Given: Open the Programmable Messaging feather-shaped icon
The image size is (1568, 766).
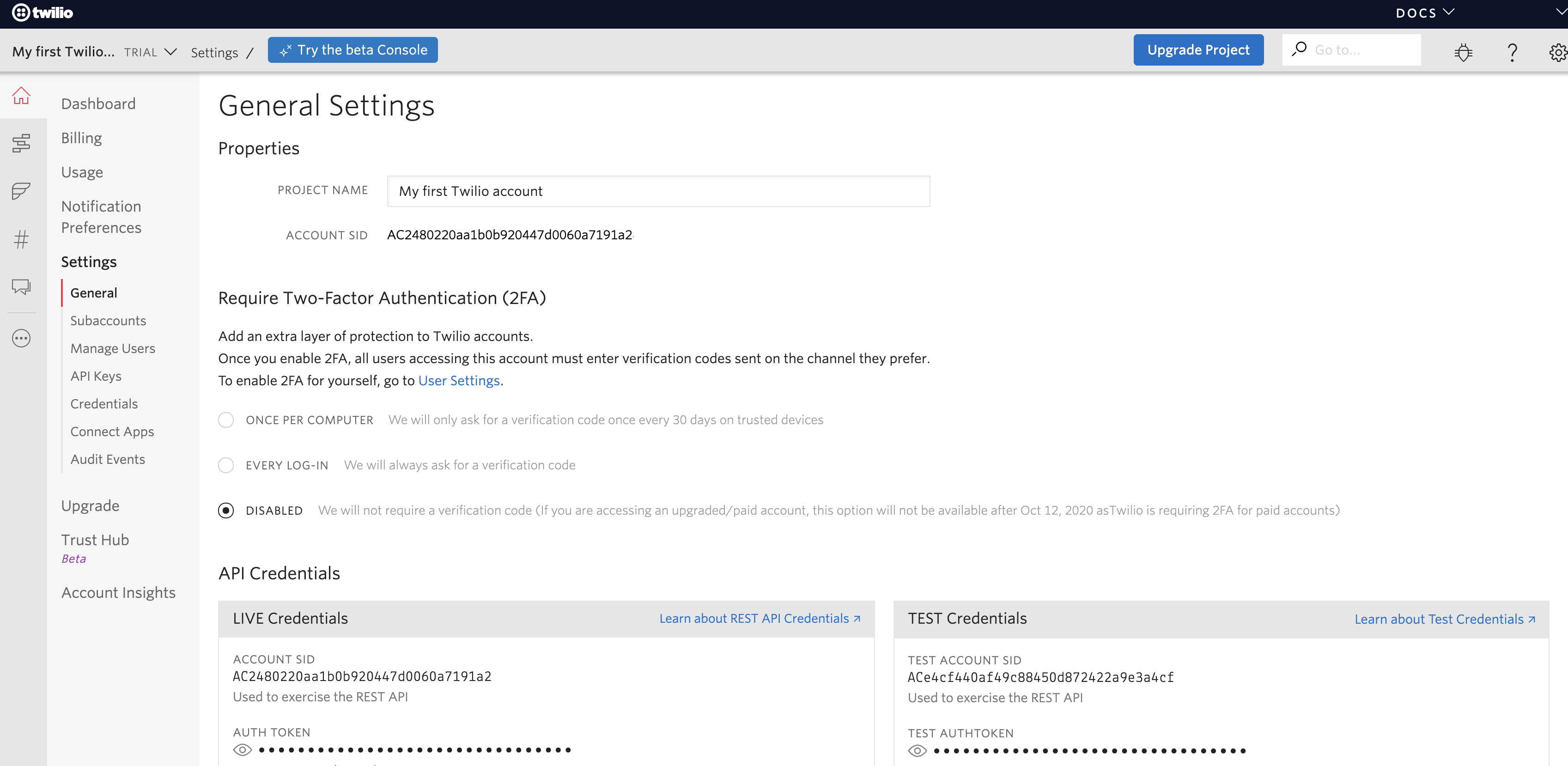Looking at the screenshot, I should [x=21, y=191].
